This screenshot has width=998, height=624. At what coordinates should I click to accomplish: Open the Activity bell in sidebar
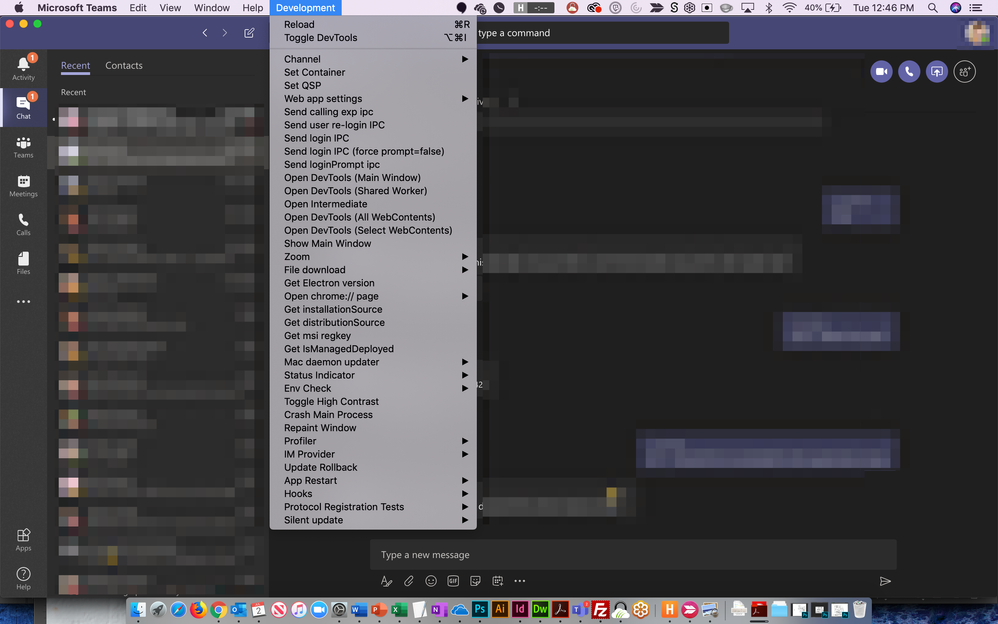point(24,67)
